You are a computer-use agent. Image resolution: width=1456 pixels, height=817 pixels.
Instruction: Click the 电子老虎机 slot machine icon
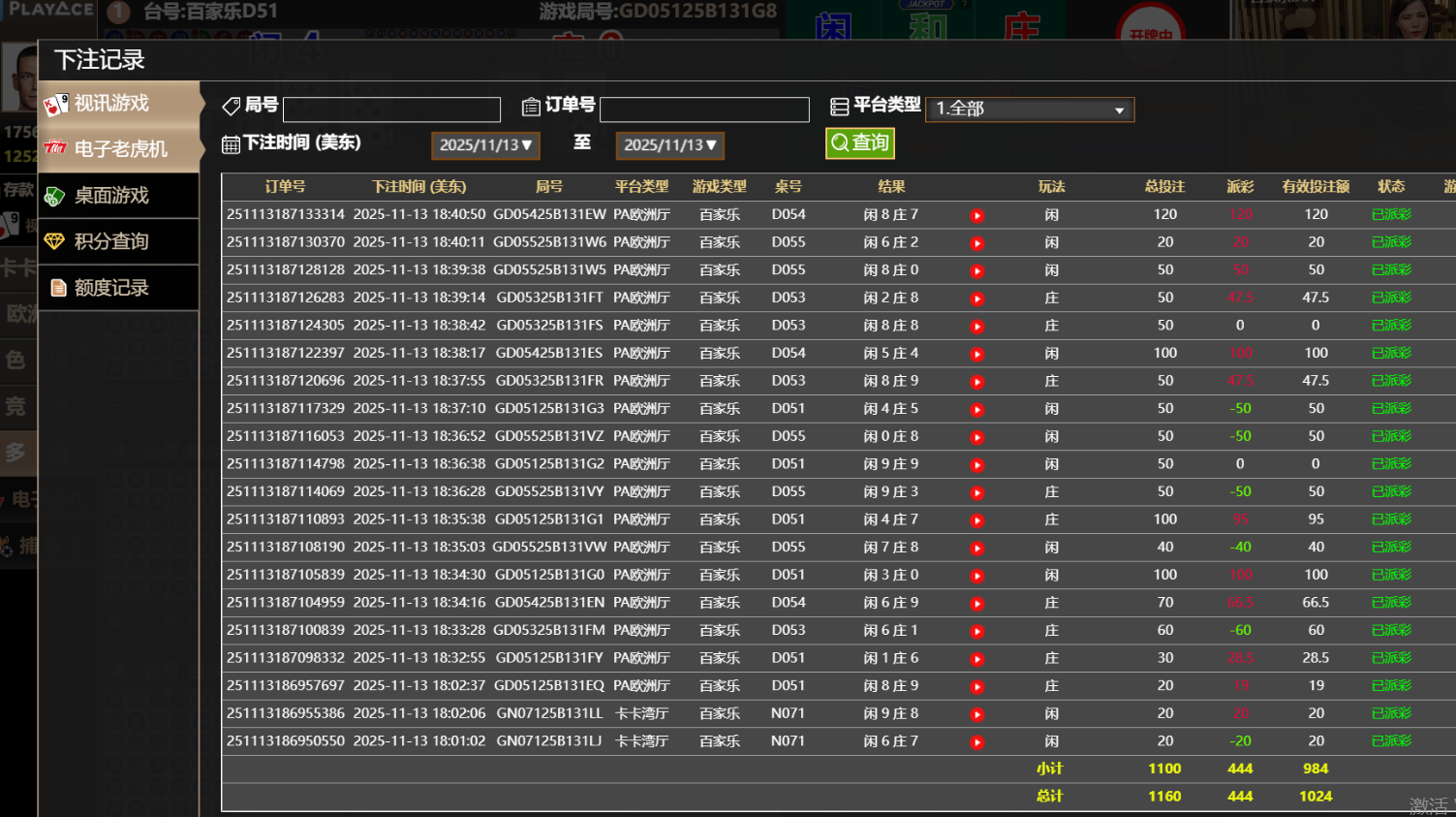[x=55, y=148]
